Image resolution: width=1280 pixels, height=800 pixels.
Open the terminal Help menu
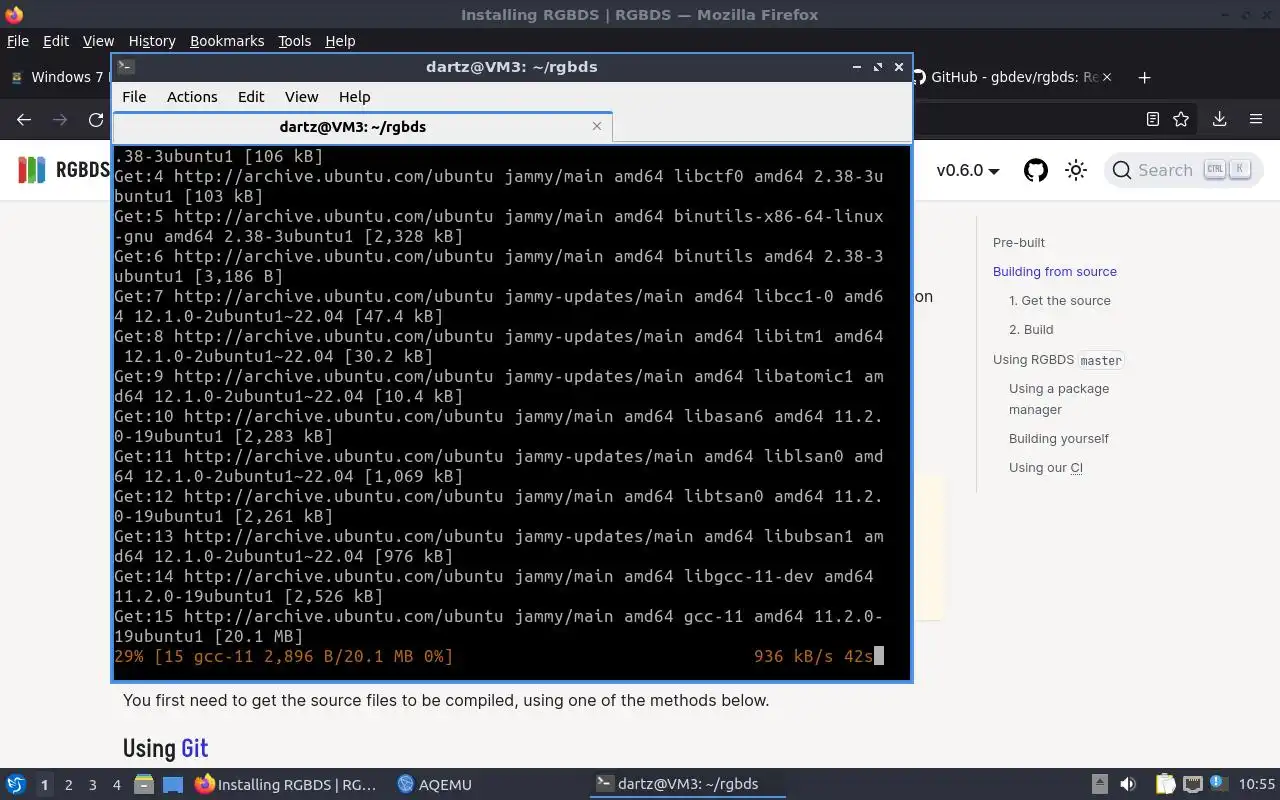click(354, 97)
